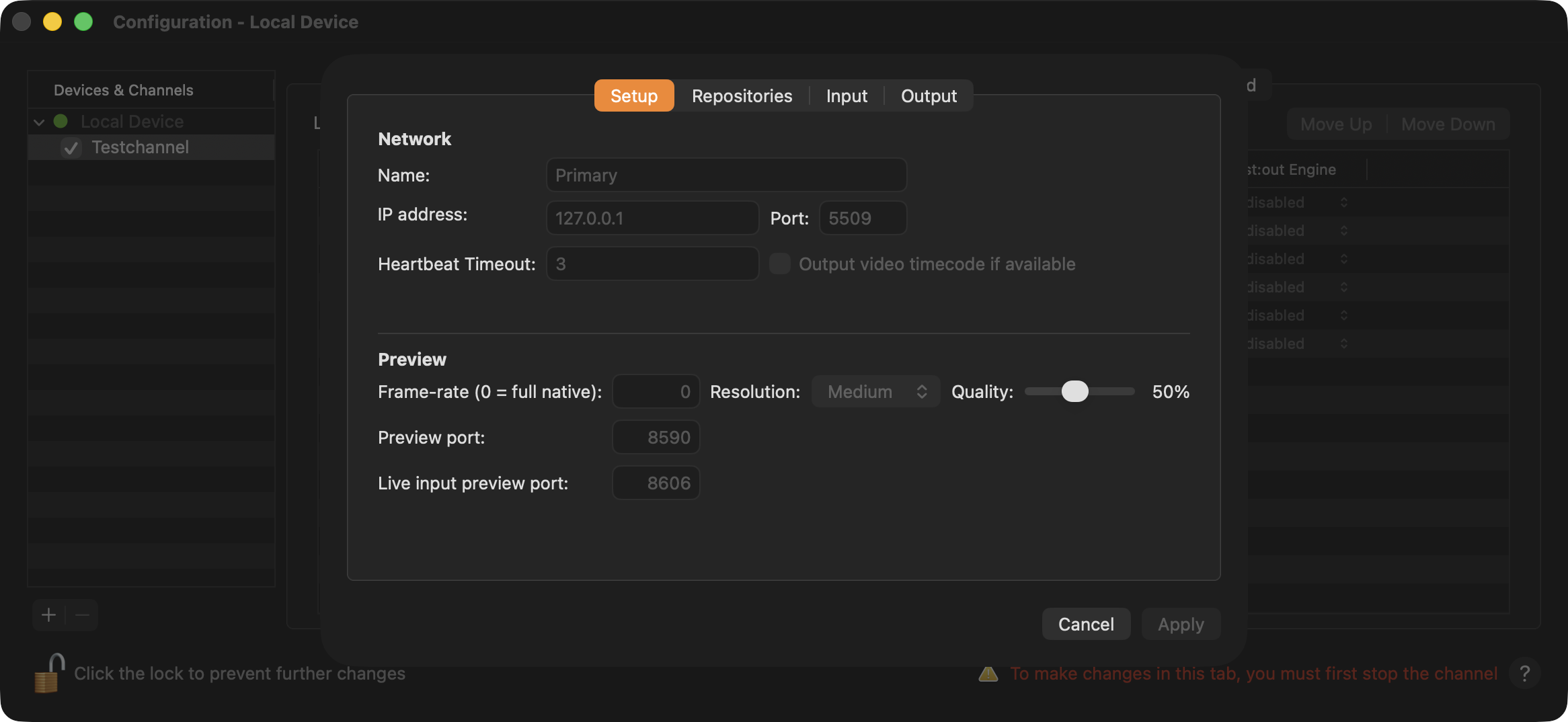Switch to the Input tab
This screenshot has height=722, width=1568.
point(847,95)
